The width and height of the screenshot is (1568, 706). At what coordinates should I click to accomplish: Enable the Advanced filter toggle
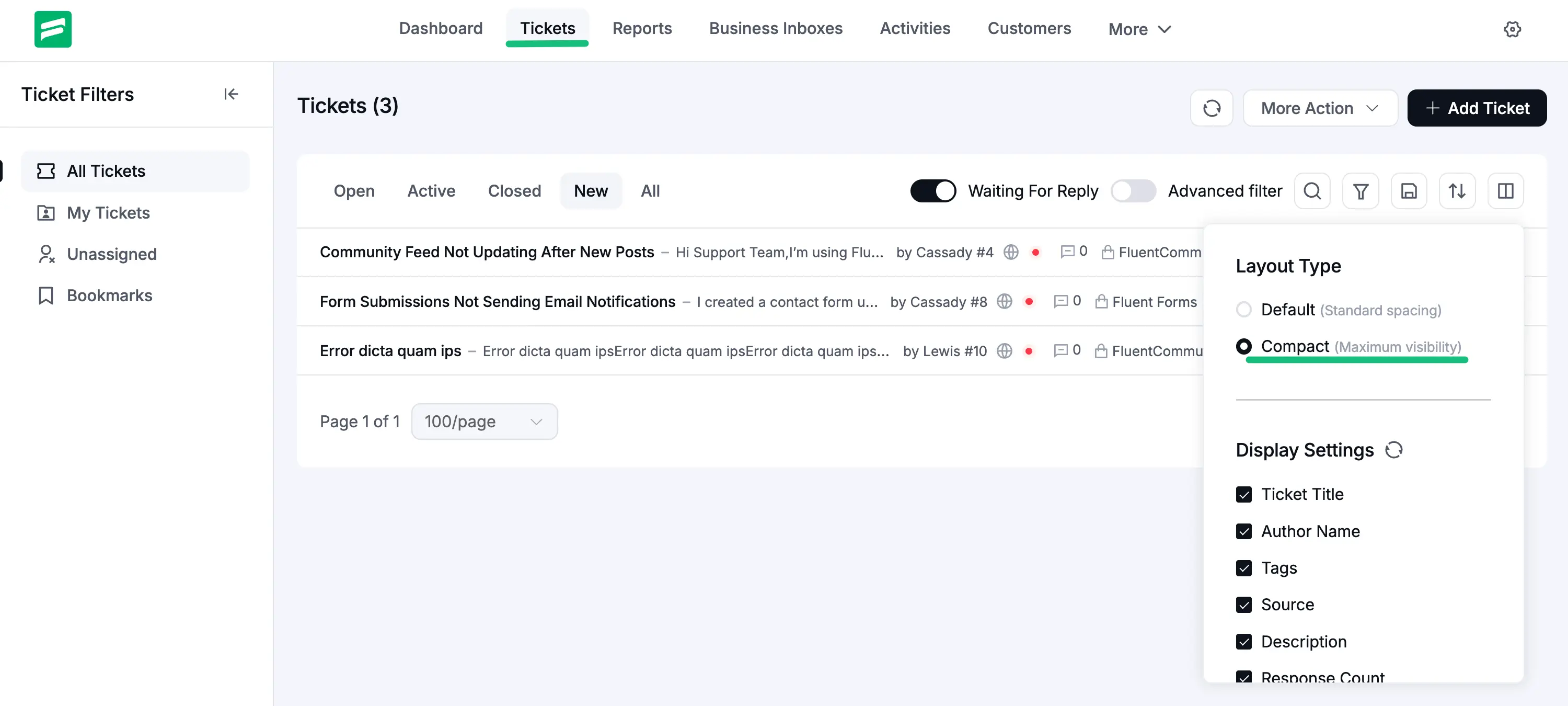click(x=1133, y=191)
